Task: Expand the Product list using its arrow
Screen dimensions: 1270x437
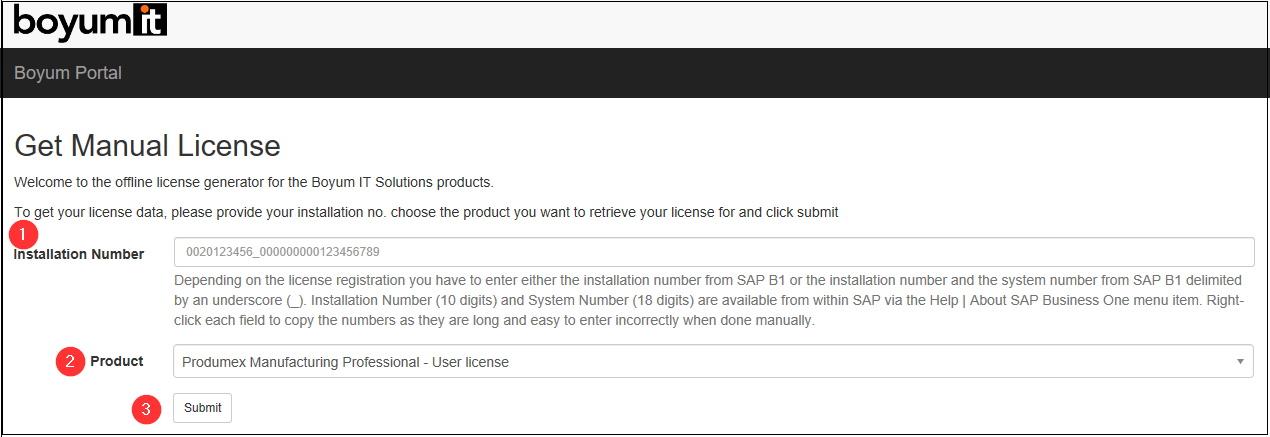Action: coord(1239,362)
